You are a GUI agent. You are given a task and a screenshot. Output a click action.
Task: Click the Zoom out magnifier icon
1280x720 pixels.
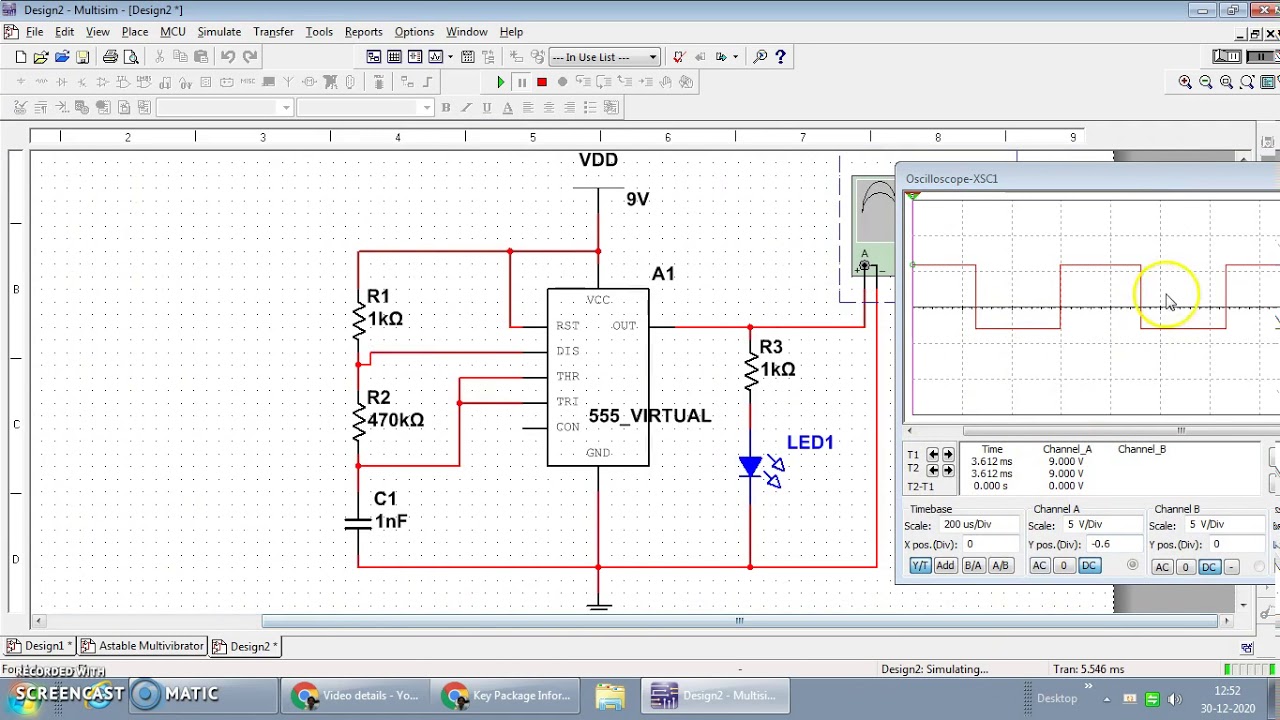coord(1206,82)
